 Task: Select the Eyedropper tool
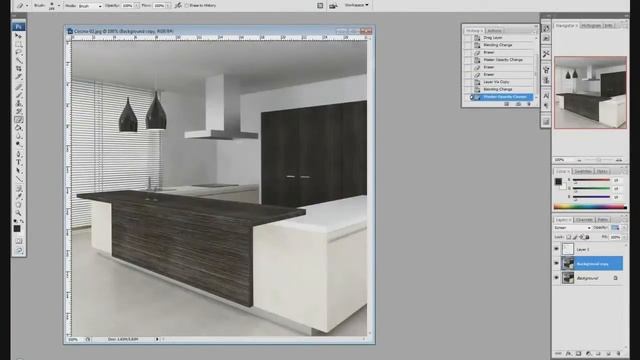click(18, 197)
